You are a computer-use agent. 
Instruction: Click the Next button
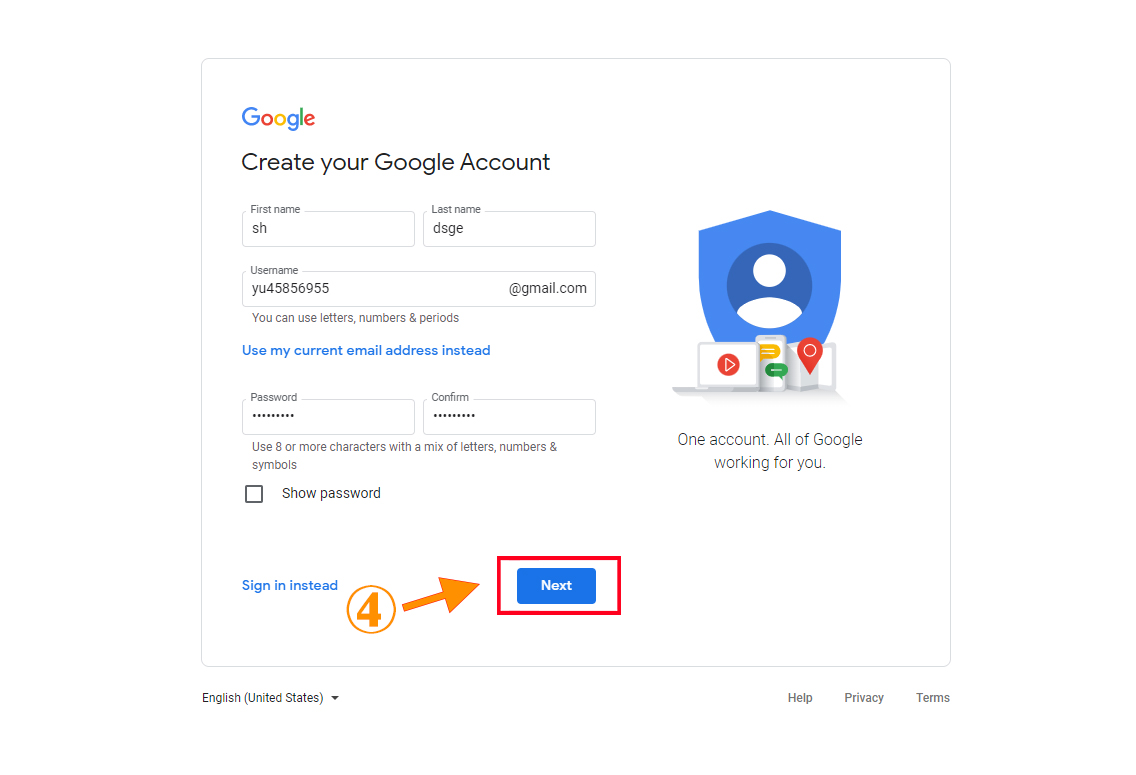tap(557, 585)
